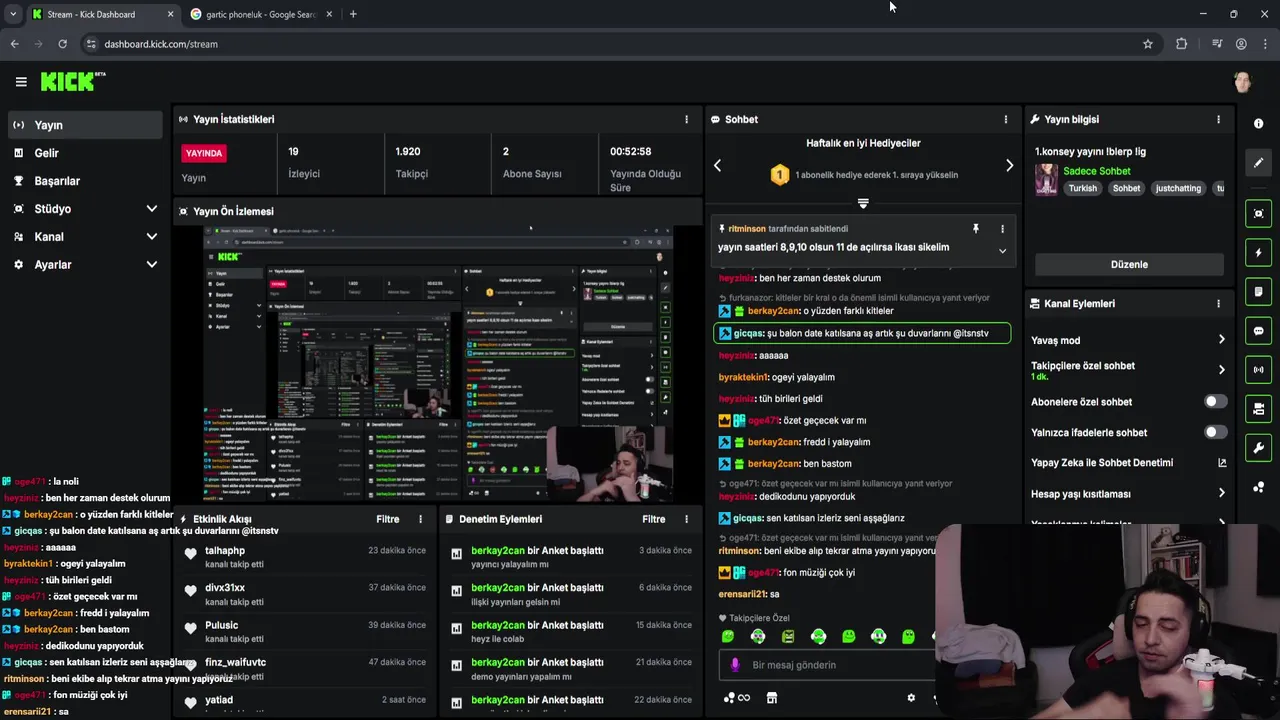This screenshot has height=720, width=1280.
Task: Click the chat bubble icon in right sidebar
Action: tap(1258, 331)
